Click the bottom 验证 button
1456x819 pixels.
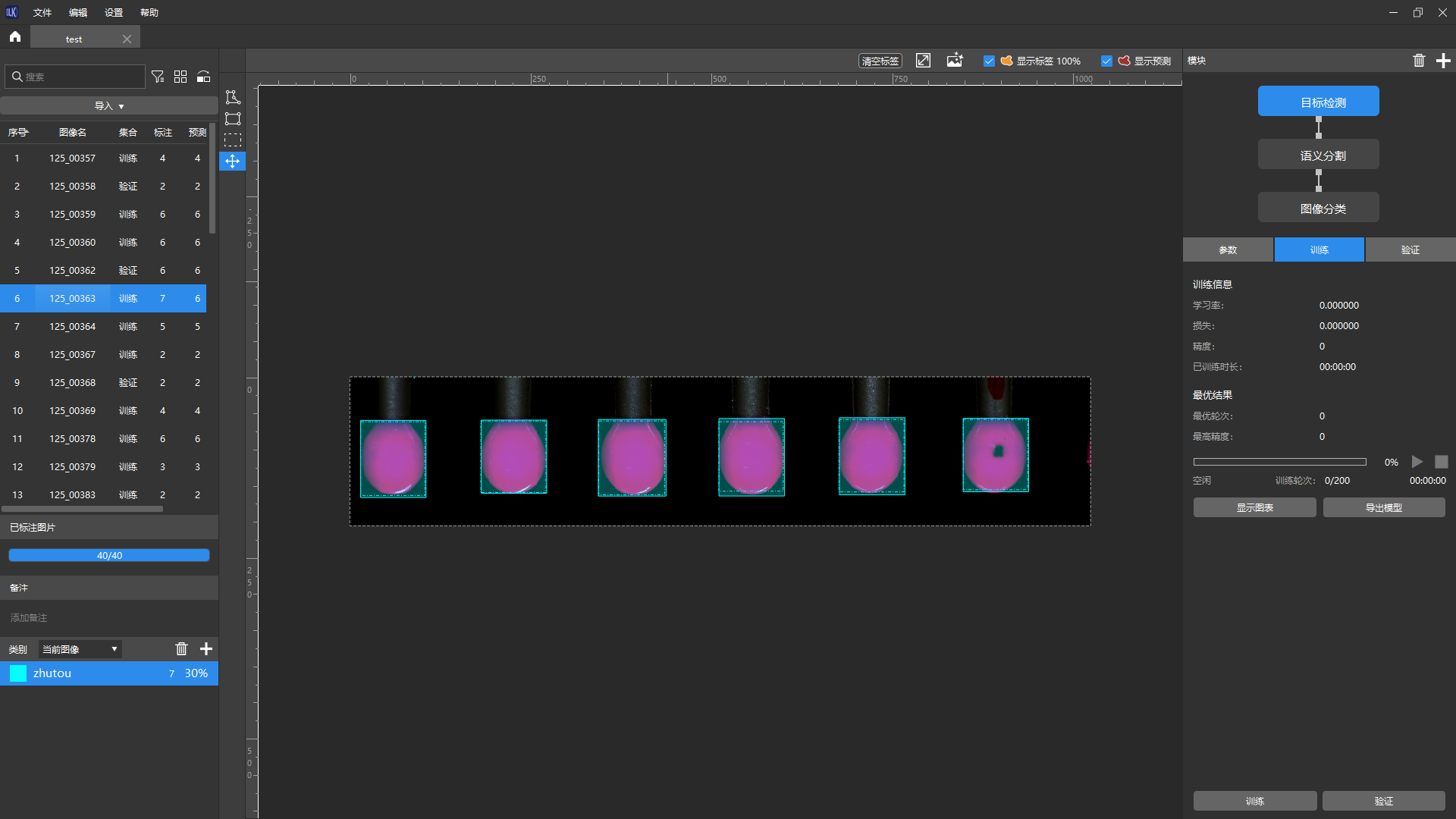[1384, 801]
